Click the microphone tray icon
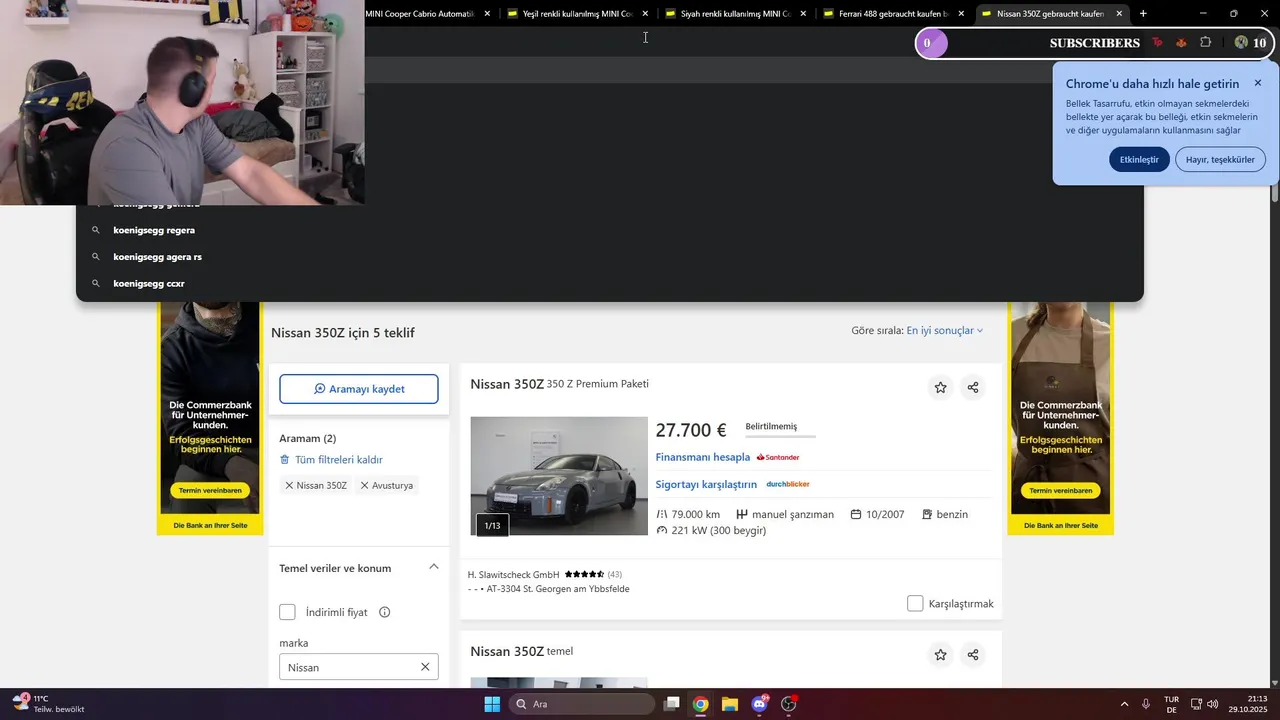Viewport: 1280px width, 720px height. (x=1145, y=704)
